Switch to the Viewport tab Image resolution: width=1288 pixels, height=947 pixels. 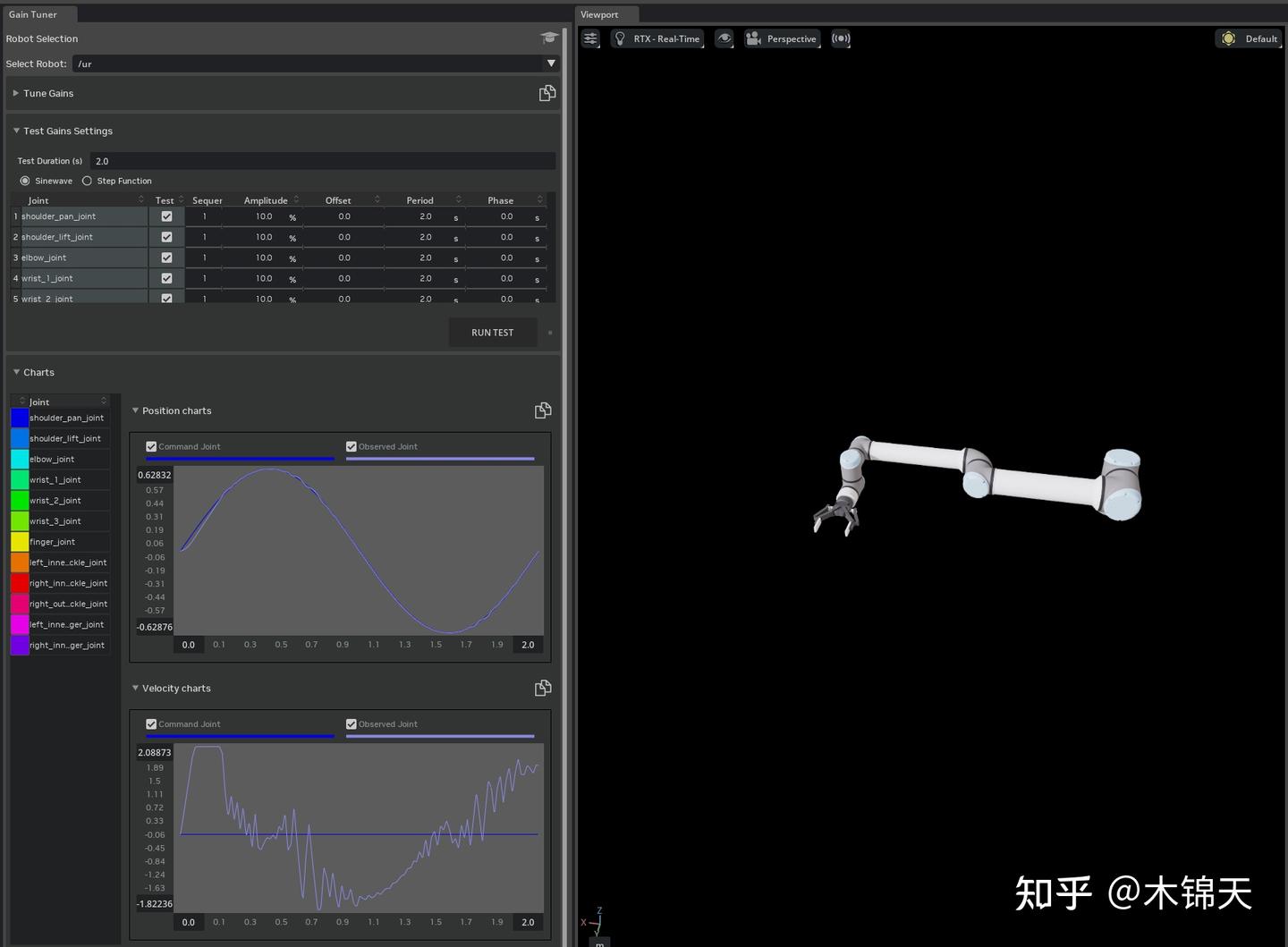pyautogui.click(x=606, y=14)
